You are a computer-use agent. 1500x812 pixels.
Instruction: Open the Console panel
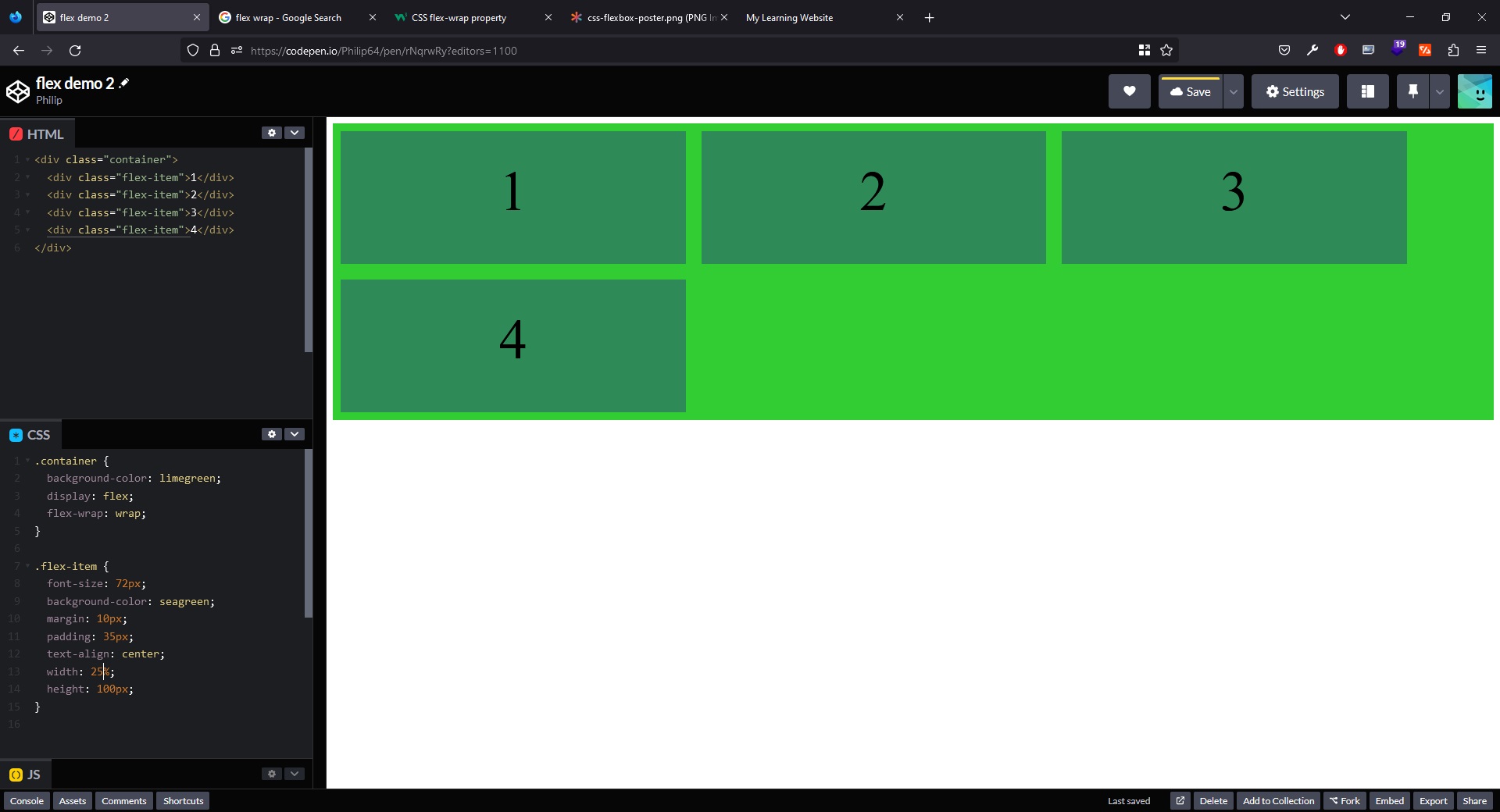pyautogui.click(x=27, y=800)
